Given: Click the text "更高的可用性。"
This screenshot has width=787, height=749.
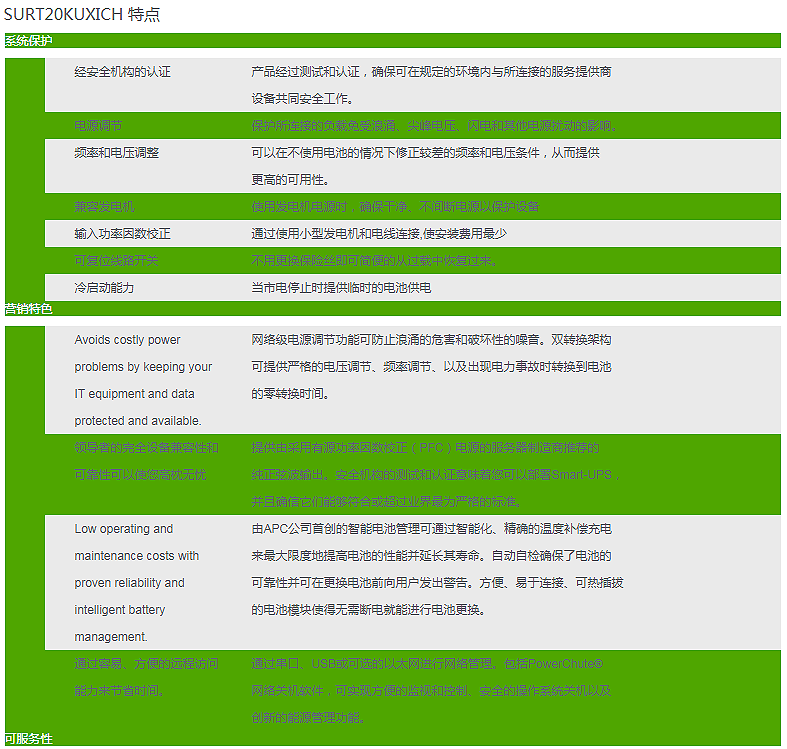Looking at the screenshot, I should (x=290, y=180).
